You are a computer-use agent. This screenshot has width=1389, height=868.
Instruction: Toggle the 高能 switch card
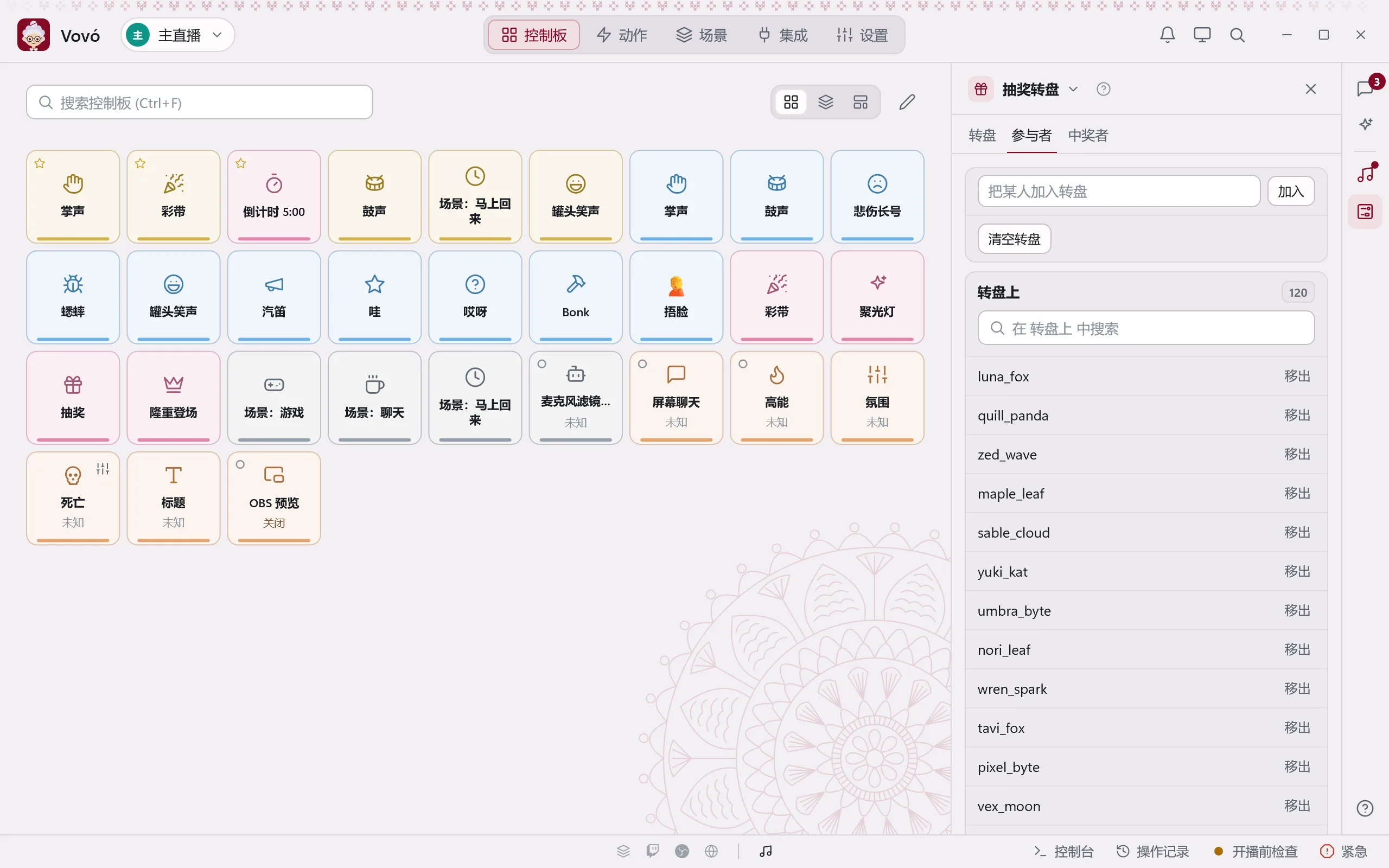click(x=776, y=398)
